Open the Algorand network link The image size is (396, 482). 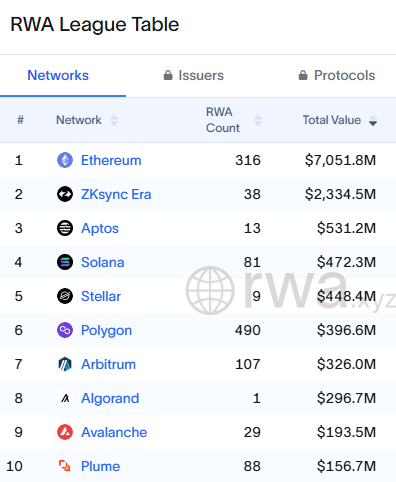pos(110,398)
